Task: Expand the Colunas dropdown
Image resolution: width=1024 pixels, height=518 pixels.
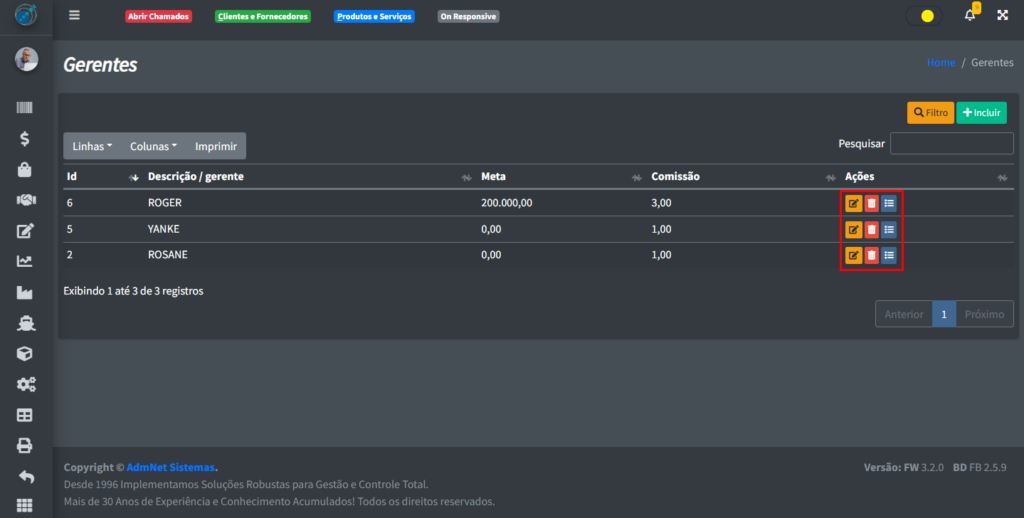Action: tap(153, 146)
